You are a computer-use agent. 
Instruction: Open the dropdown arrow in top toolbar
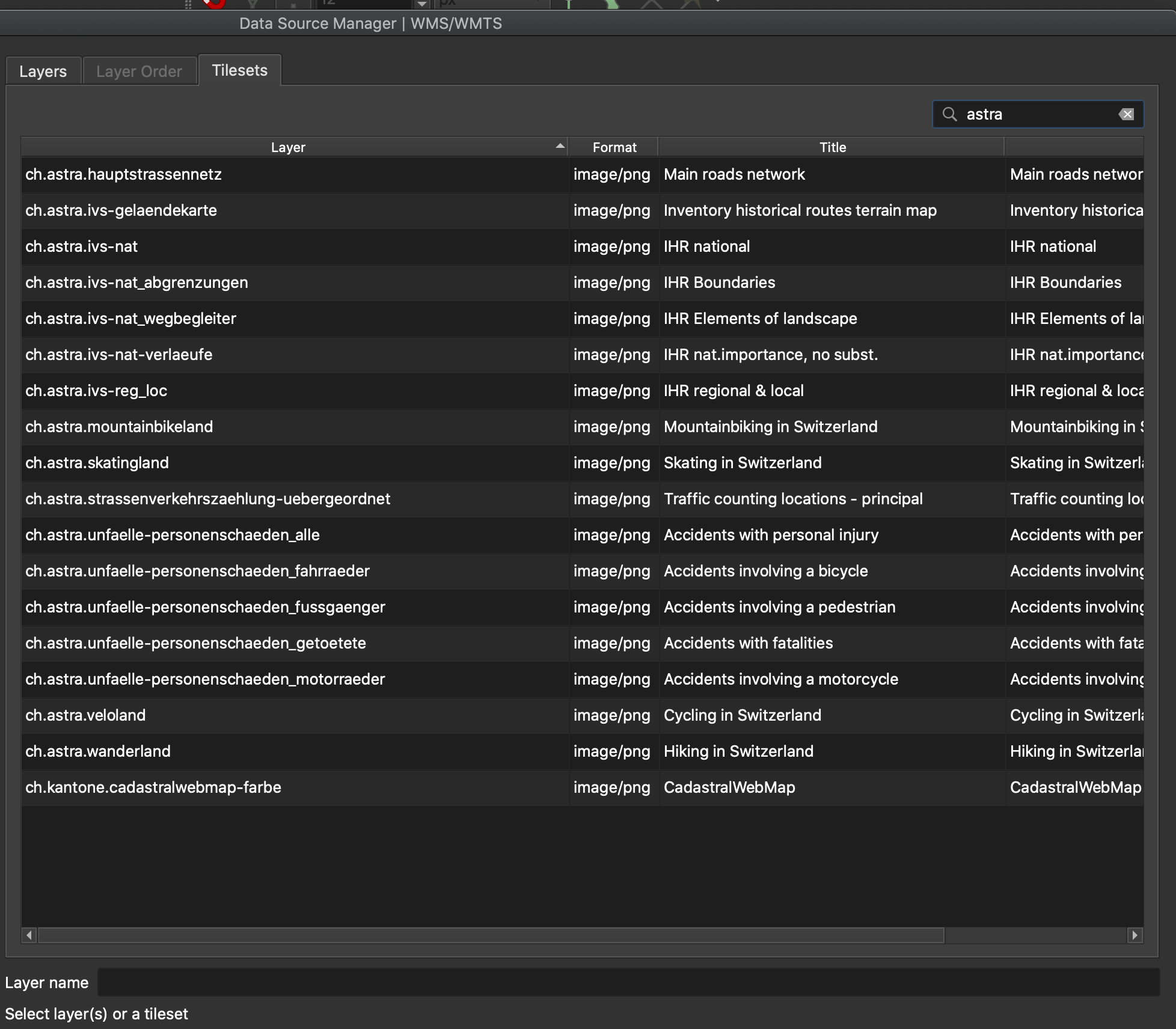(x=422, y=4)
